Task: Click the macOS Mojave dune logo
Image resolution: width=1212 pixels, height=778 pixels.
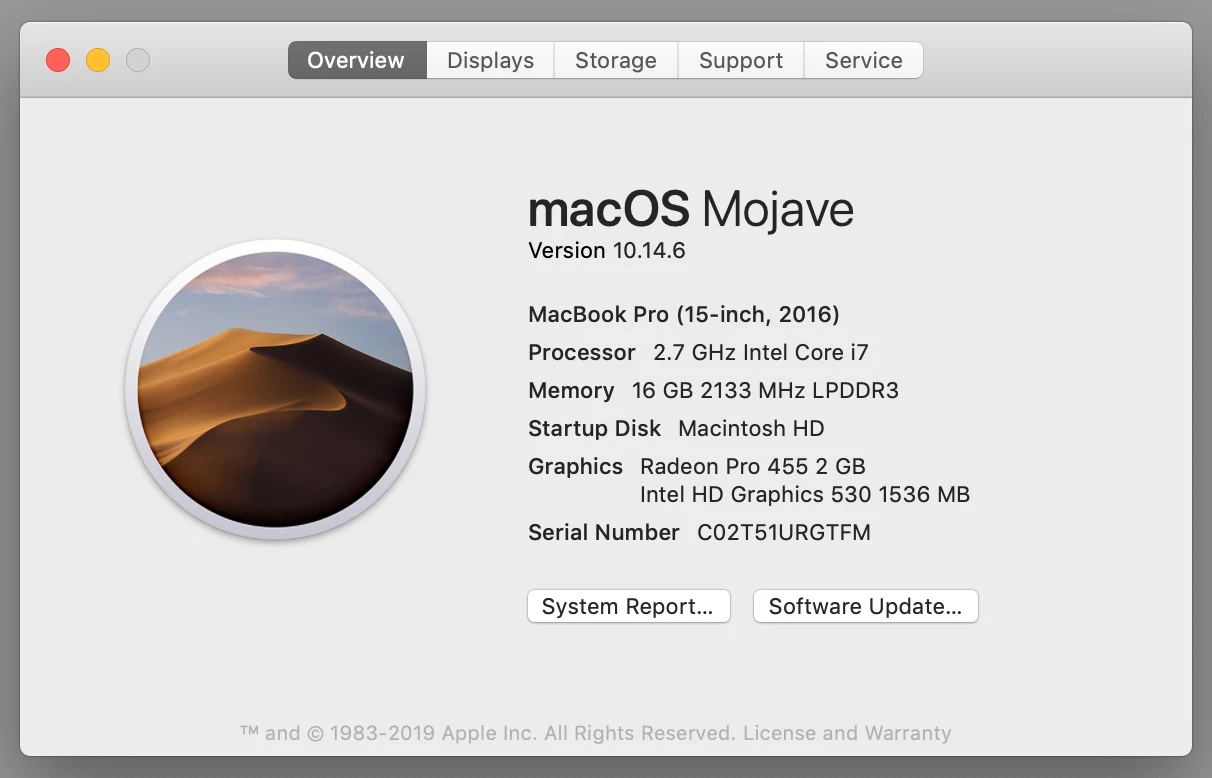Action: click(x=275, y=389)
